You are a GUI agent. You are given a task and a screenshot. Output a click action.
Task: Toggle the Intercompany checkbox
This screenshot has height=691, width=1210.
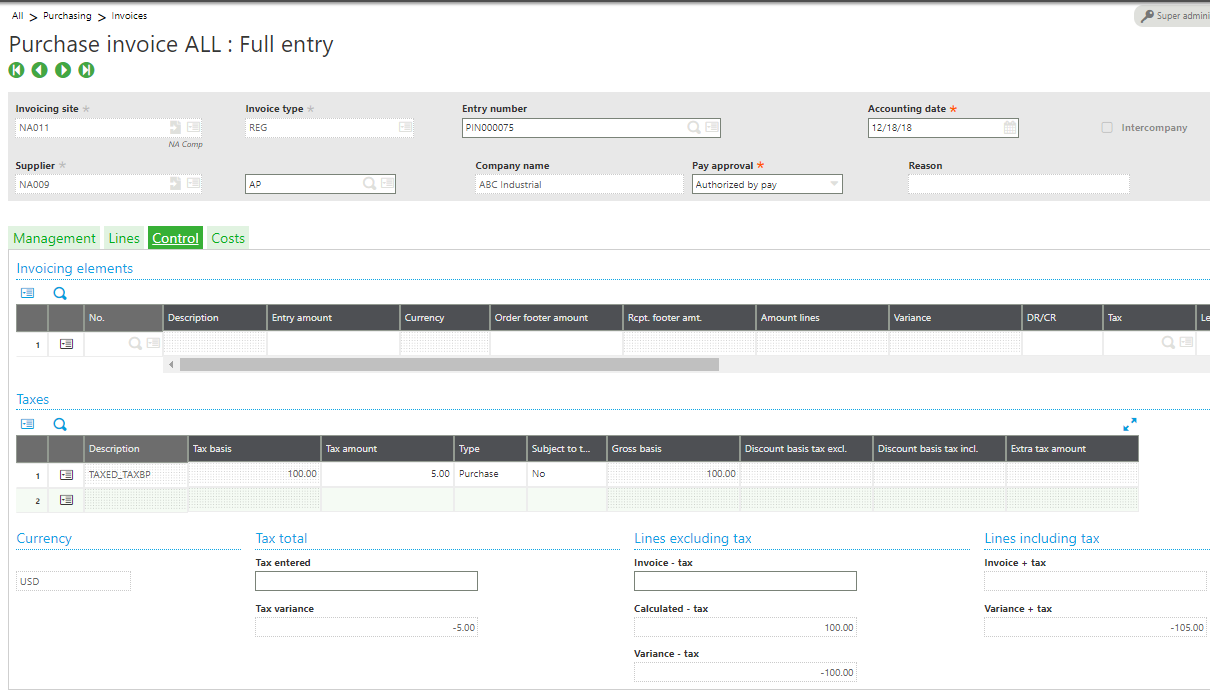(x=1107, y=127)
